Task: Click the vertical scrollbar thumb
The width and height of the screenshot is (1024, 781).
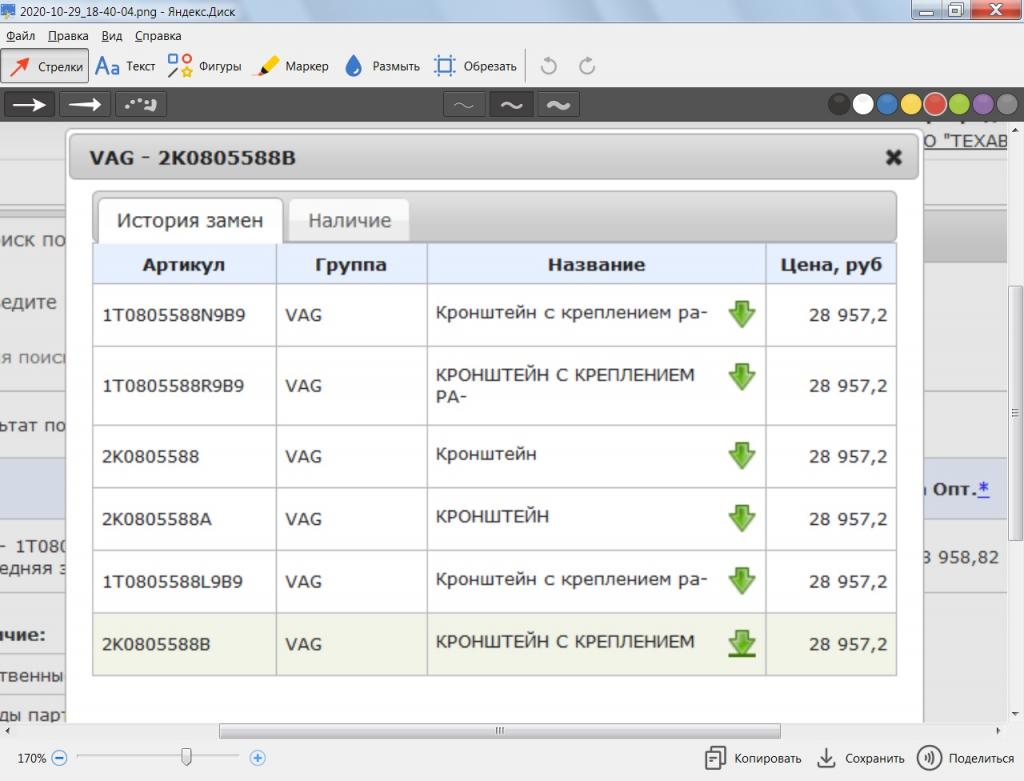Action: tap(1015, 413)
